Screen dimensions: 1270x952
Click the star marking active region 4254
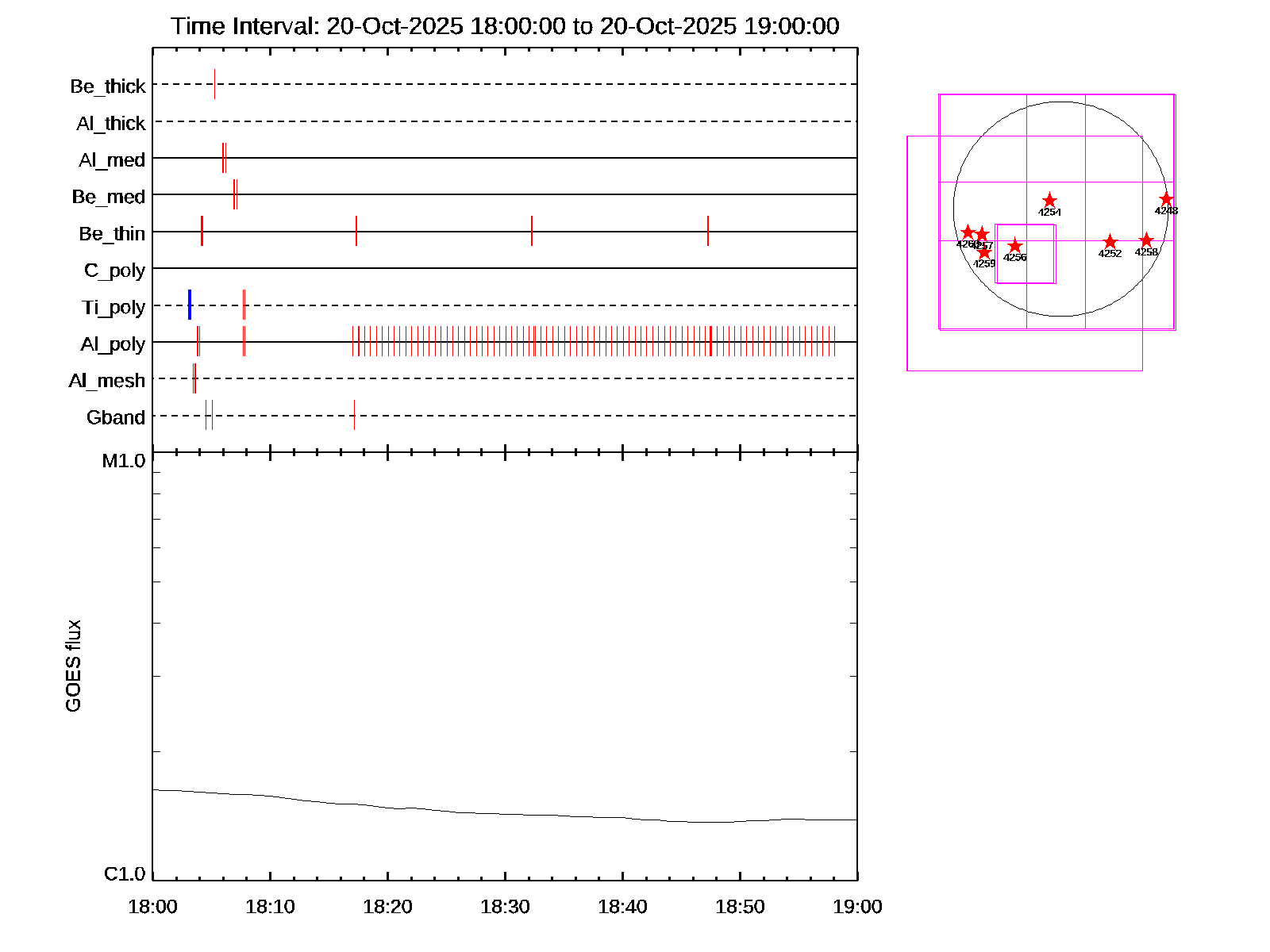[1049, 201]
